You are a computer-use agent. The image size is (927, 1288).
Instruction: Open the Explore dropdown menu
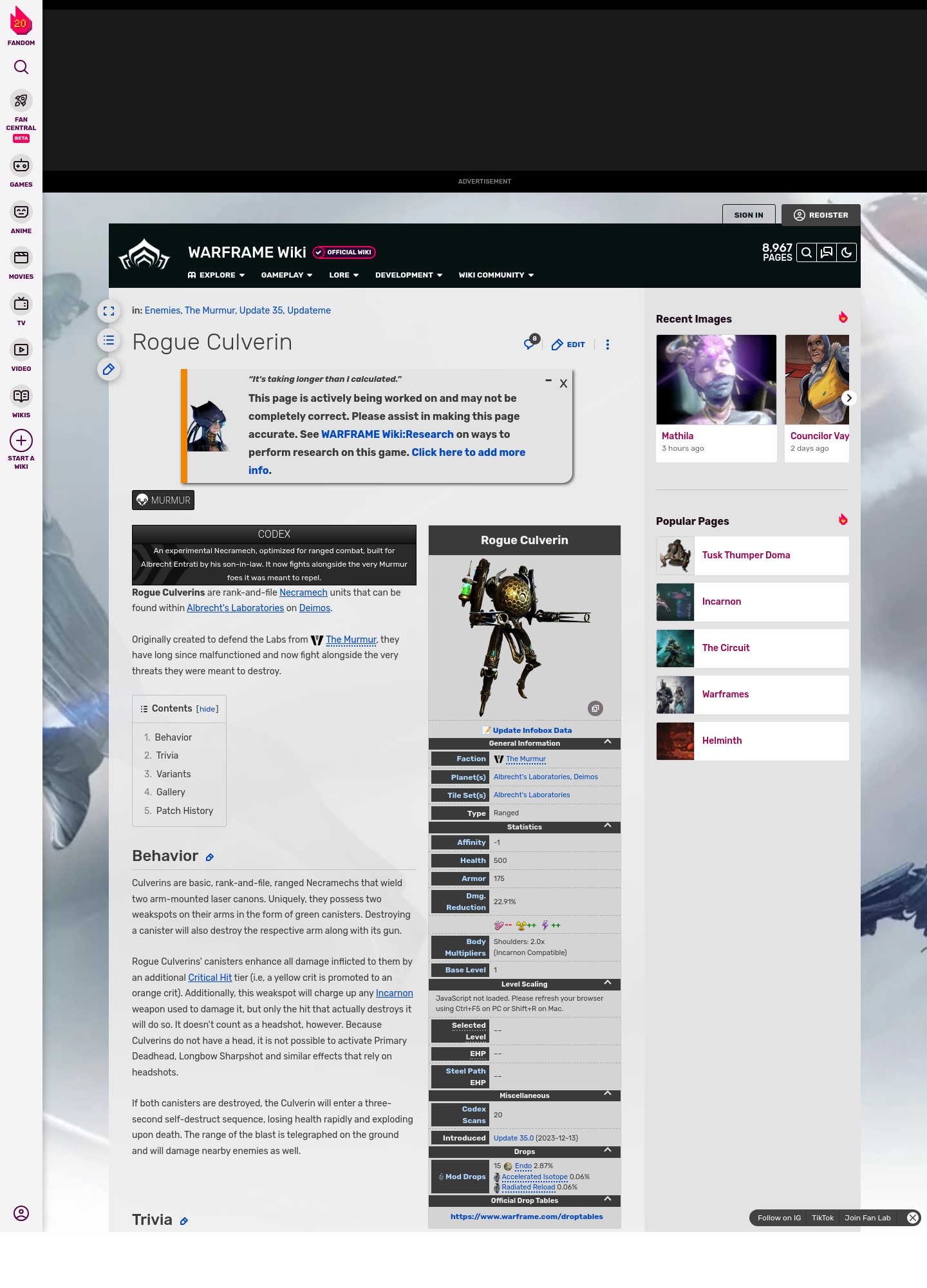click(216, 275)
